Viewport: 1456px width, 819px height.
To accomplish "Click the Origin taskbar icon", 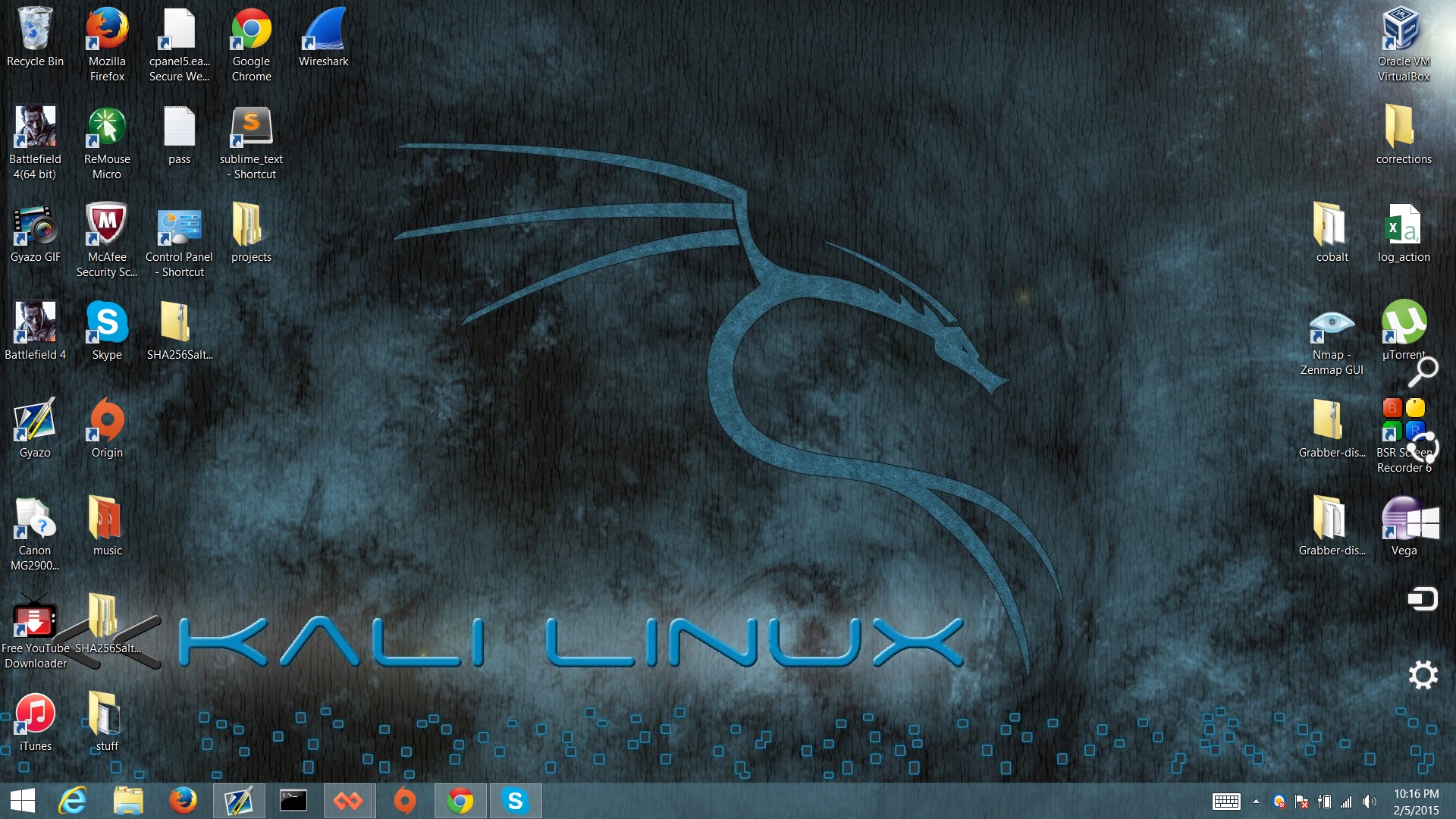I will pyautogui.click(x=404, y=801).
